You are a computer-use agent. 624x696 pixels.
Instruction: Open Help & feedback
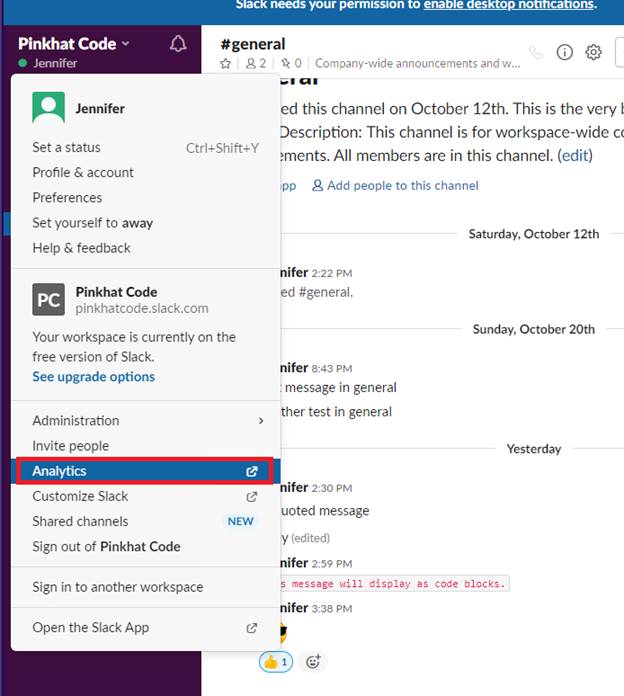146,248
